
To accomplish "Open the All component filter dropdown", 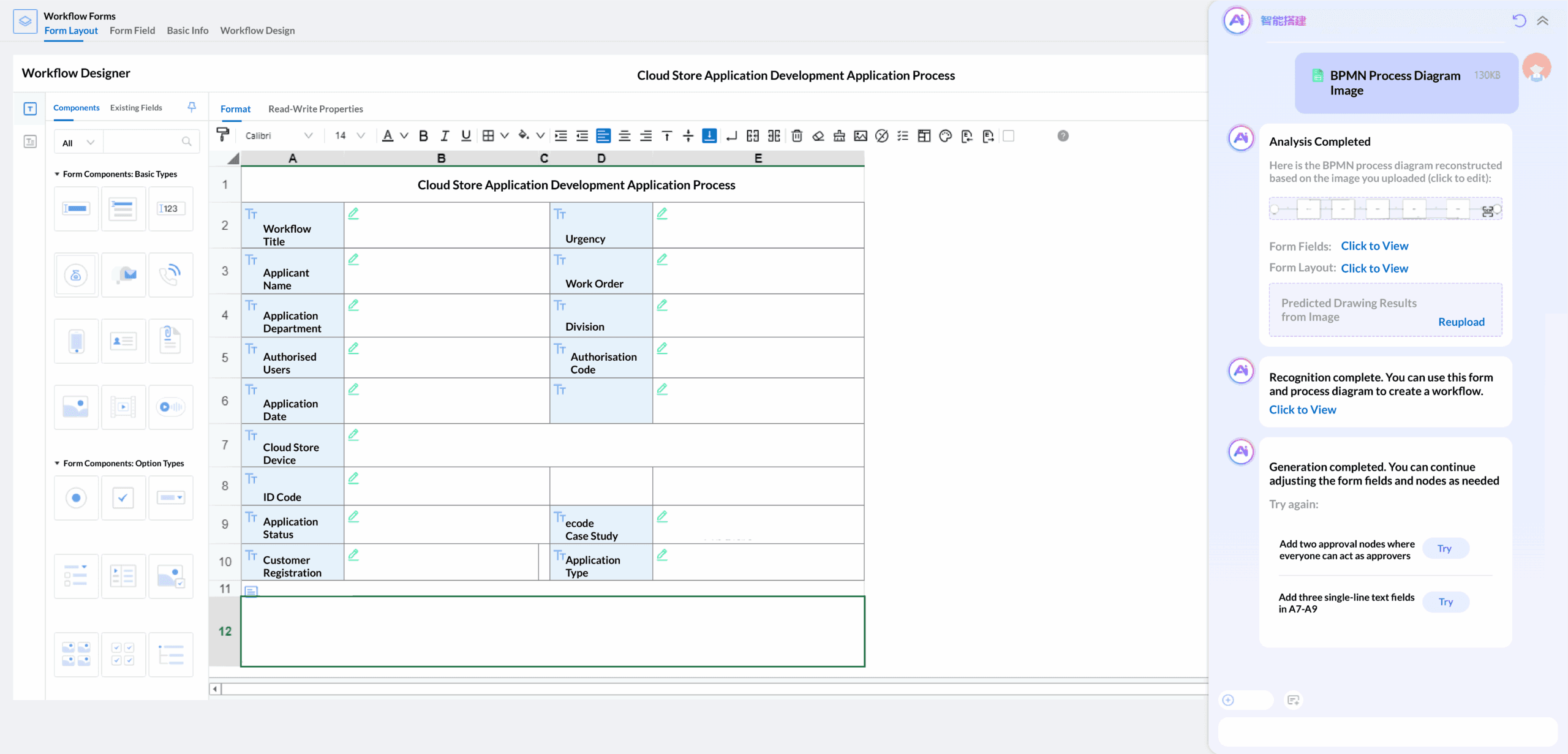I will tap(78, 143).
